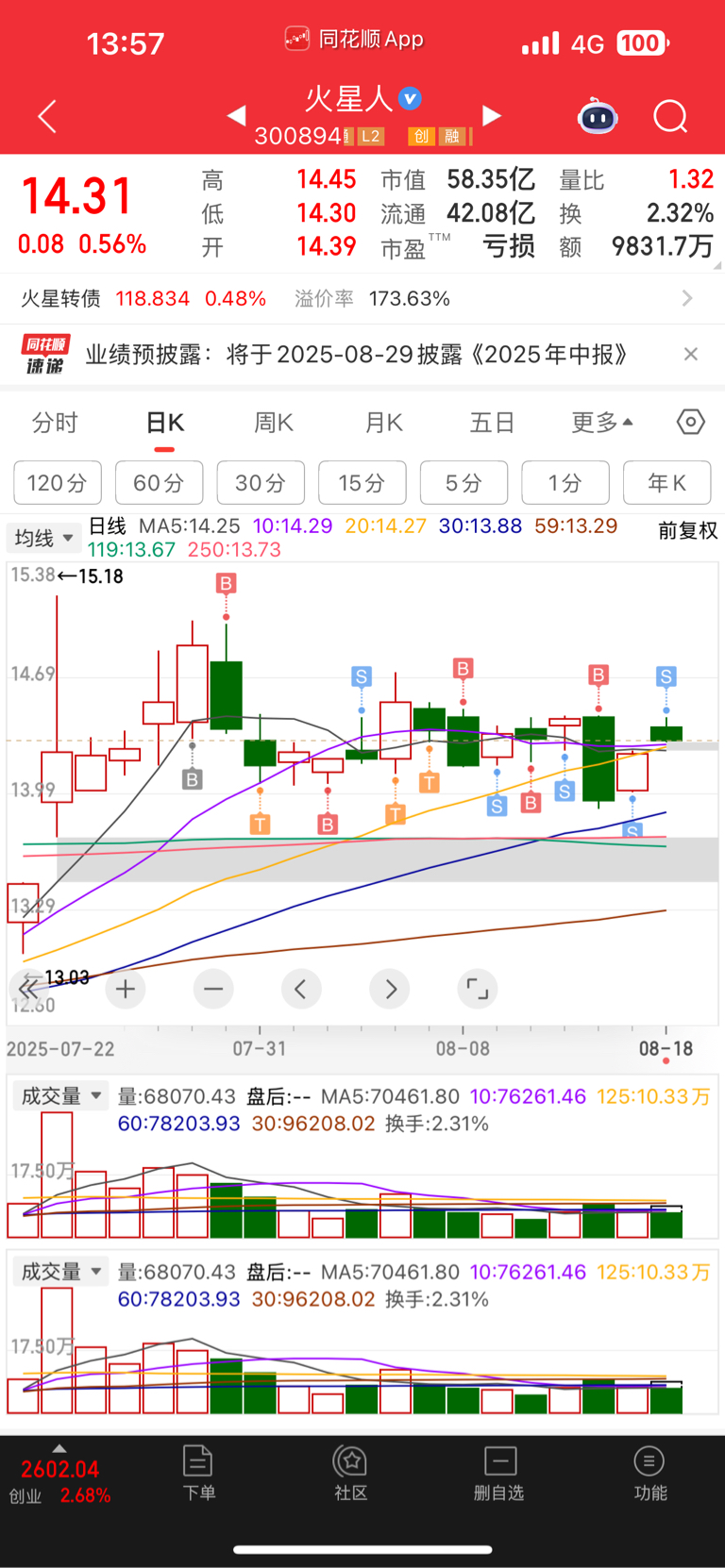Tap the blue verified badge
Viewport: 725px width, 1568px height.
click(410, 98)
